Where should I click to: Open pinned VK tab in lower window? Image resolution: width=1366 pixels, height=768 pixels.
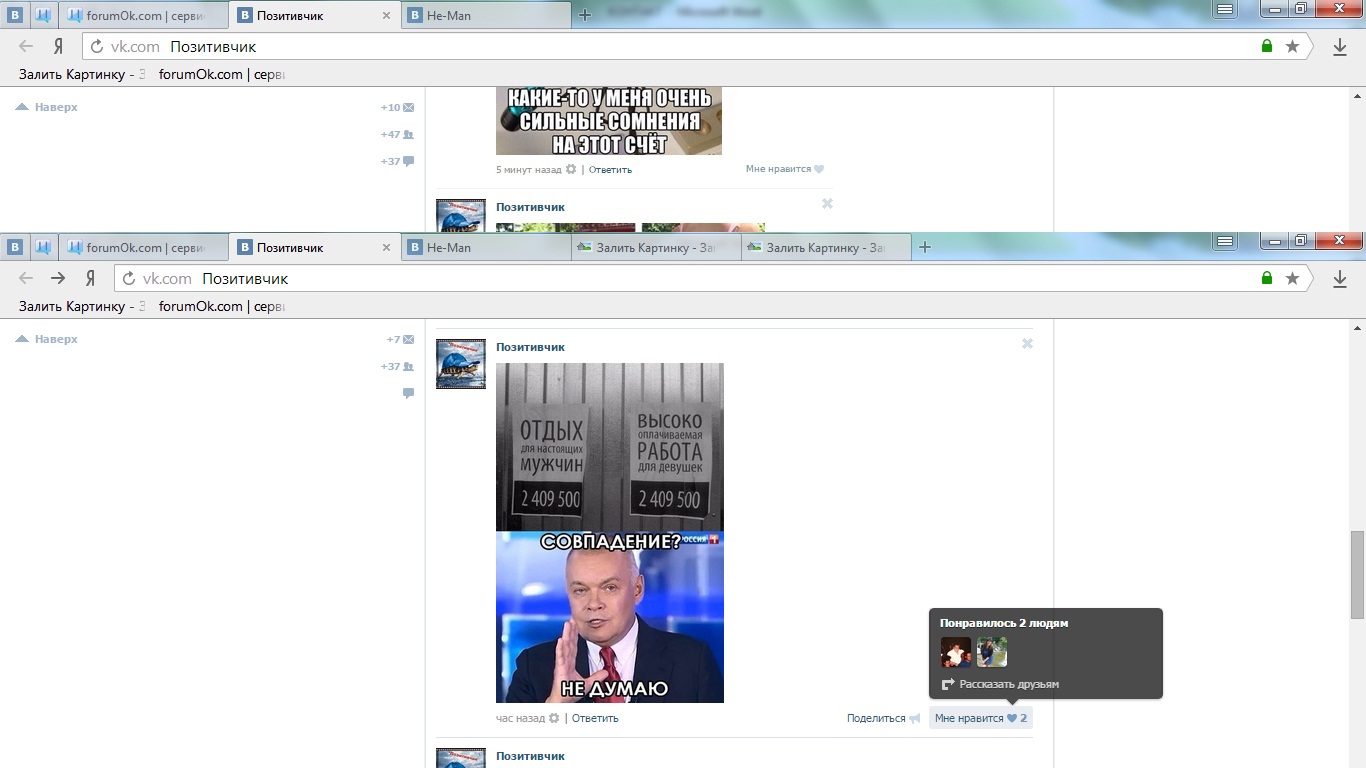(15, 247)
